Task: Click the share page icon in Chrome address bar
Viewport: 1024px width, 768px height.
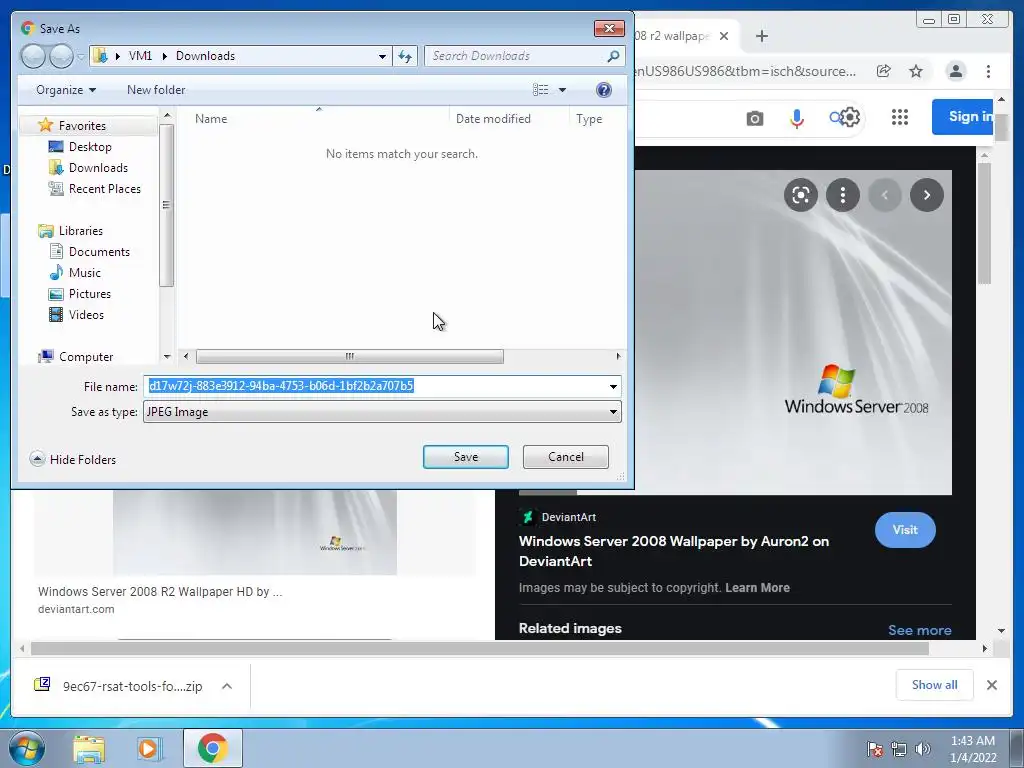Action: pos(884,71)
